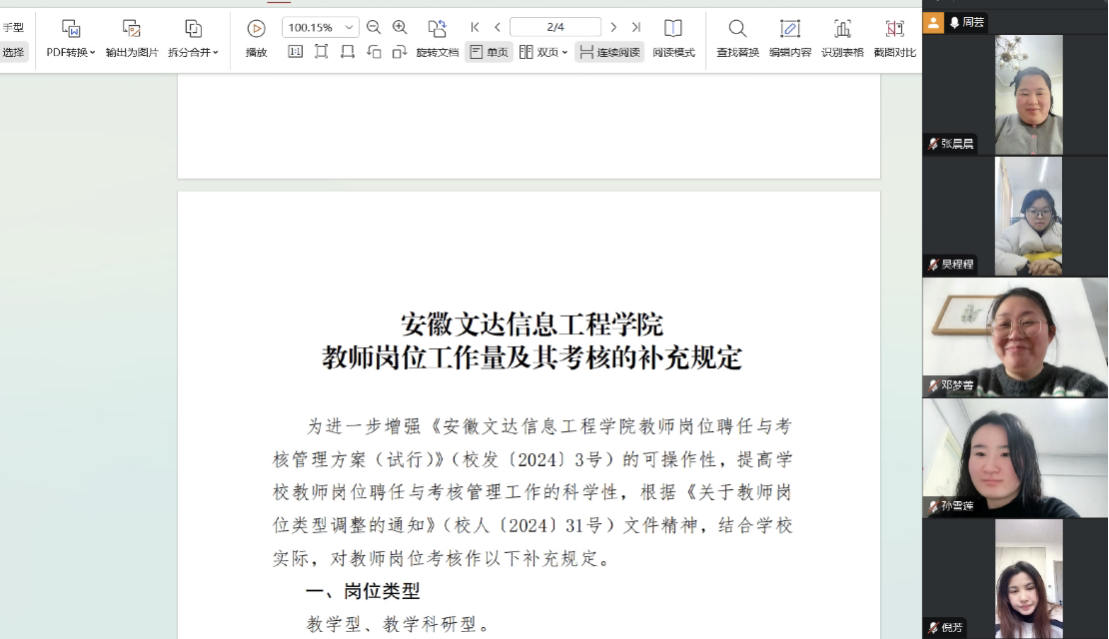Click the 旋转文档 rotate document icon
The height and width of the screenshot is (639, 1109).
click(x=437, y=28)
